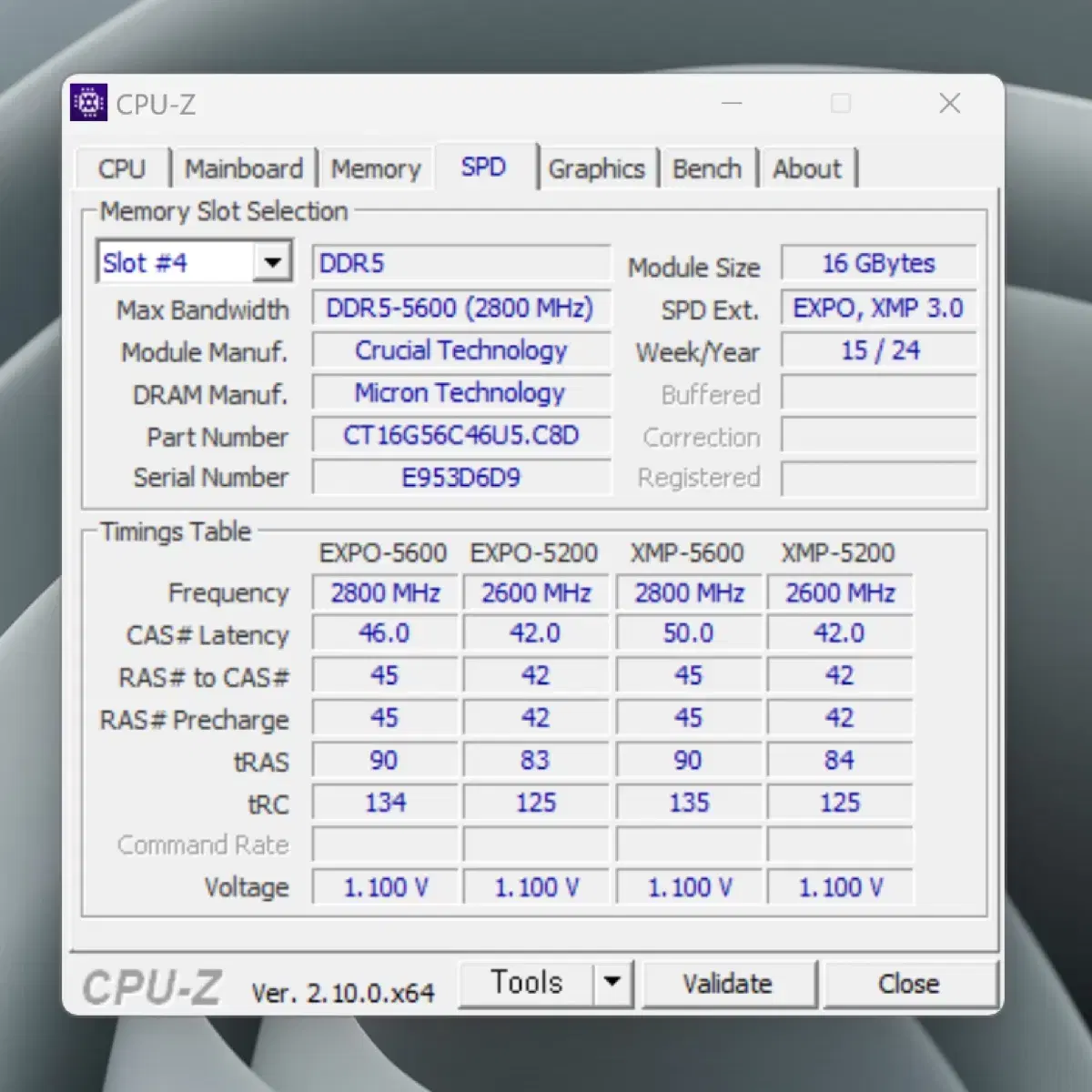The width and height of the screenshot is (1092, 1092).
Task: Expand the Slot #4 memory slot dropdown
Action: point(271,264)
